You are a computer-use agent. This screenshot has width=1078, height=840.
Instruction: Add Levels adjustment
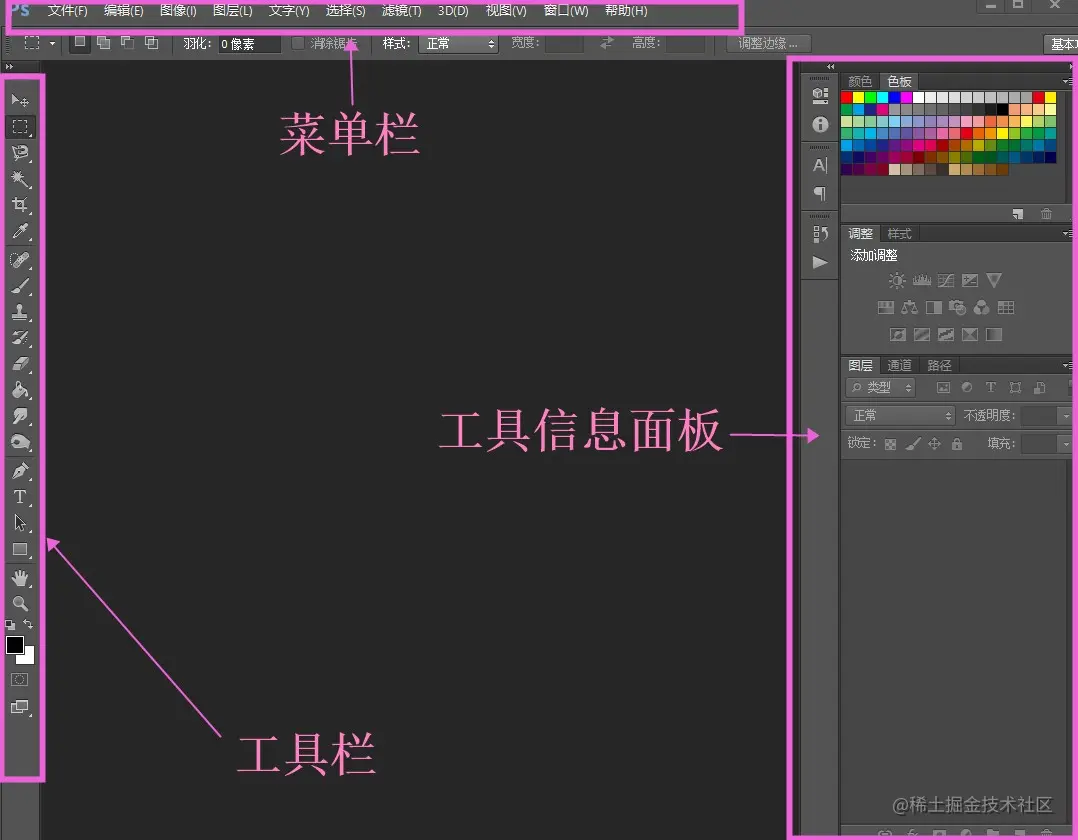pyautogui.click(x=921, y=280)
